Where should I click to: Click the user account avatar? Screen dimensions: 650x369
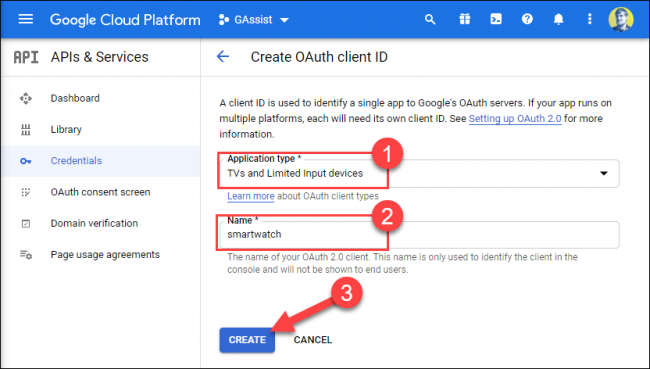(x=621, y=19)
